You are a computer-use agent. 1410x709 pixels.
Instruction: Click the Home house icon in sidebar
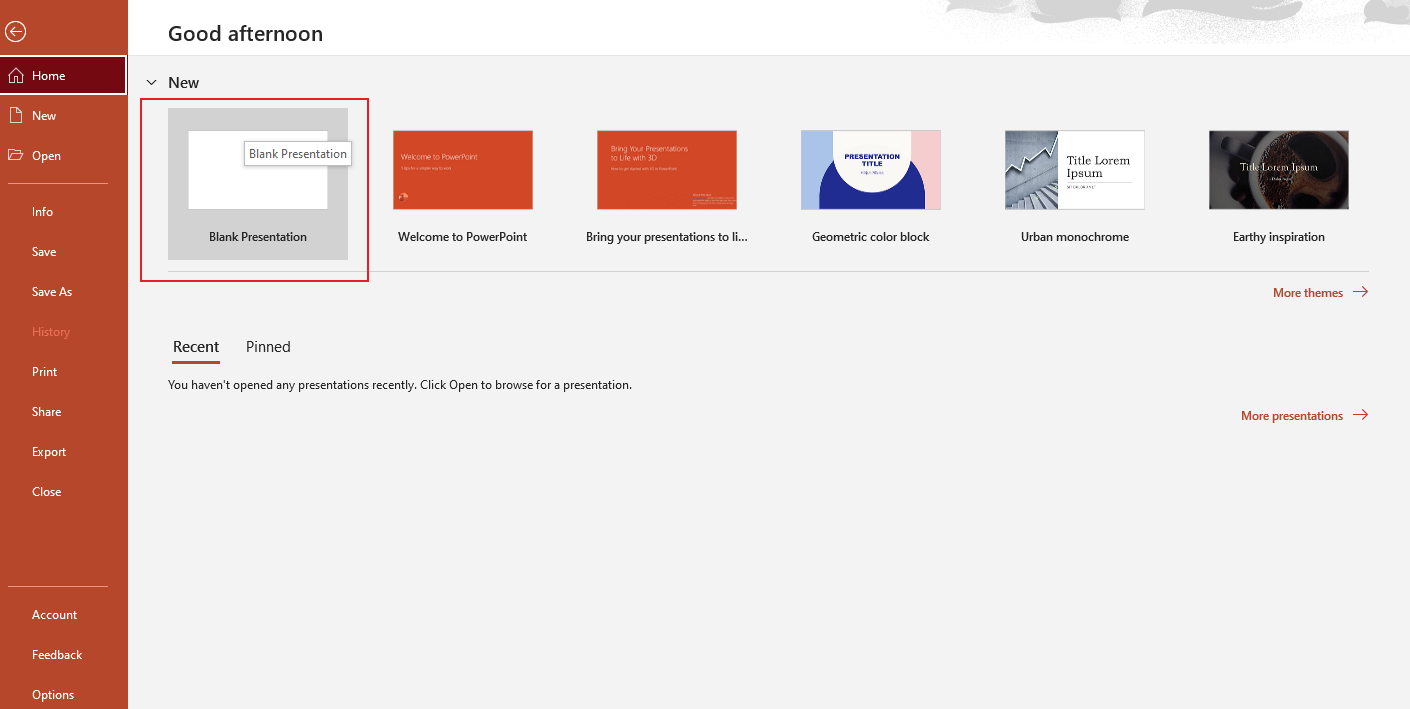coord(16,76)
